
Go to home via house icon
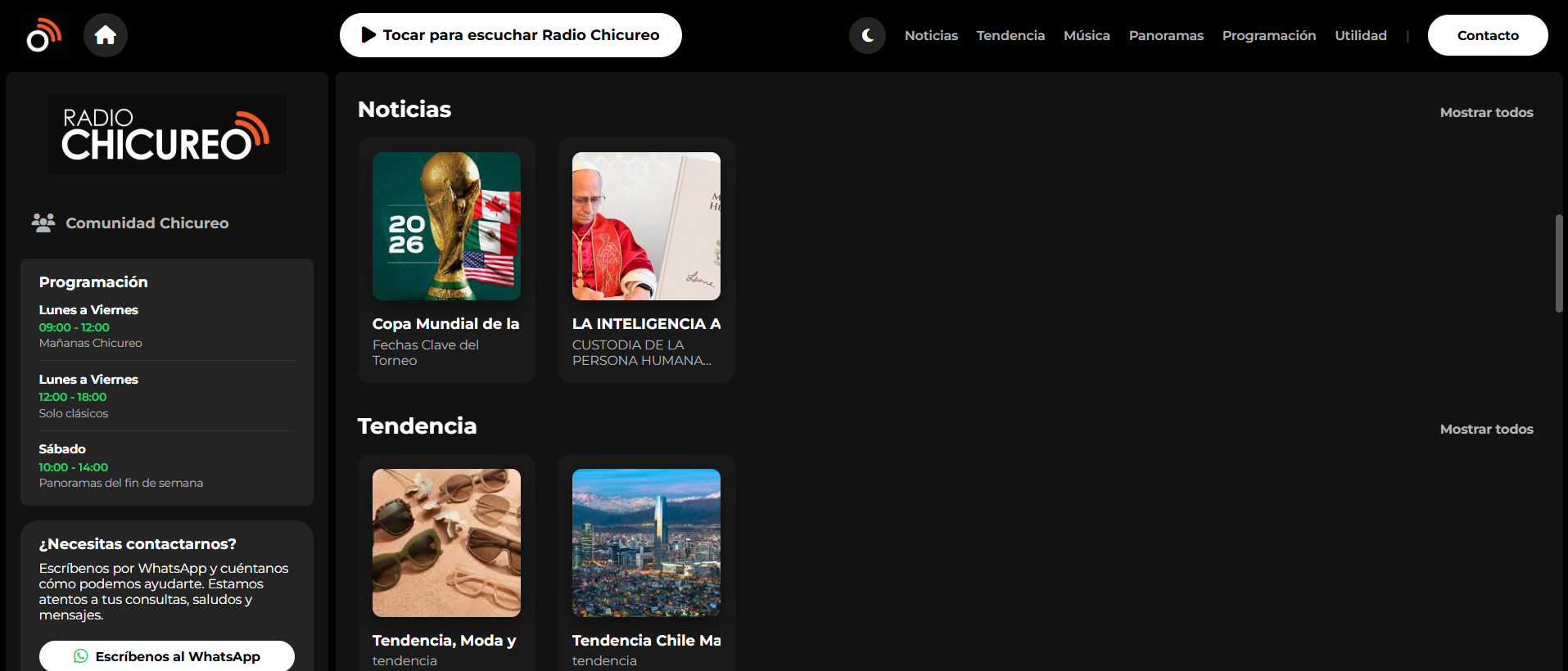coord(106,35)
